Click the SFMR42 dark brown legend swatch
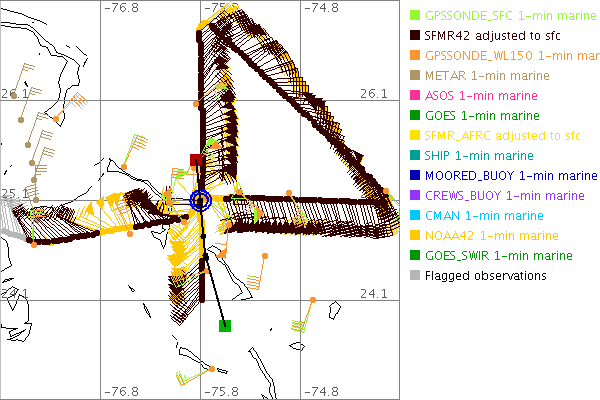The height and width of the screenshot is (400, 600). (415, 36)
